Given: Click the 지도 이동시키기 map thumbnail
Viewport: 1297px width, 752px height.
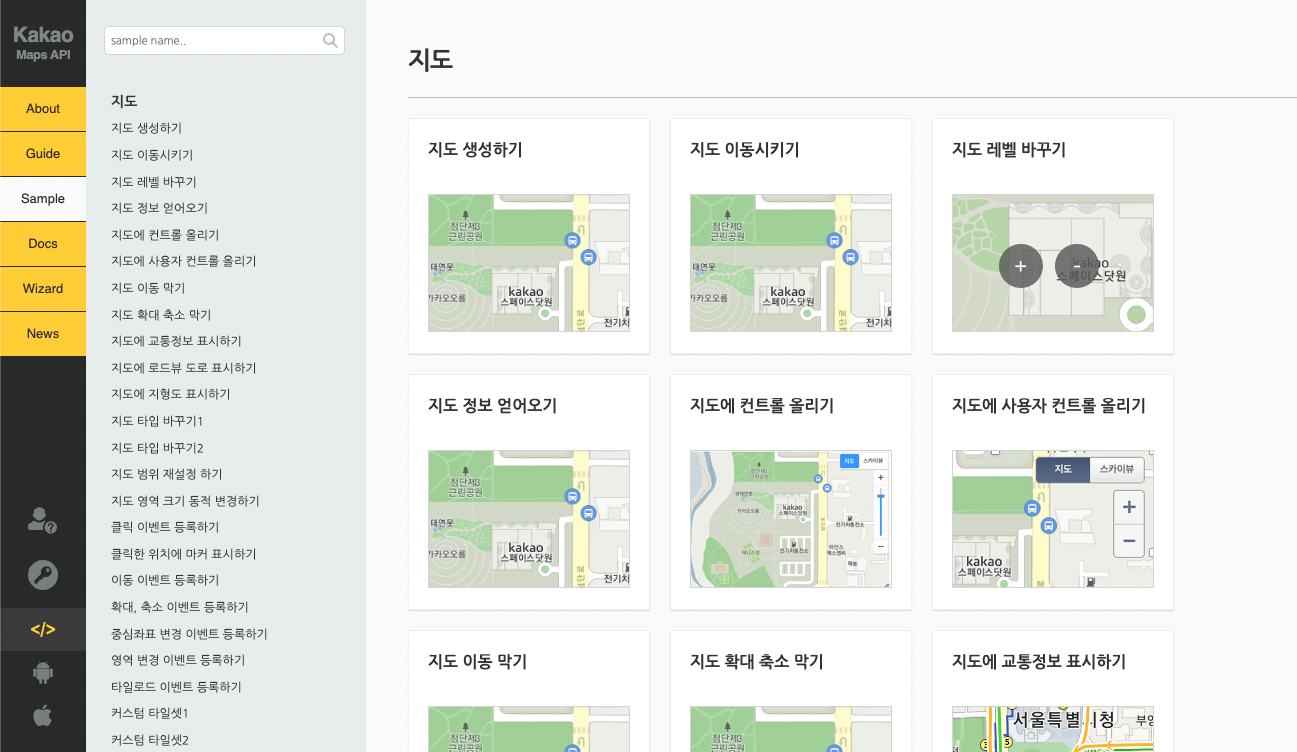Looking at the screenshot, I should point(791,263).
